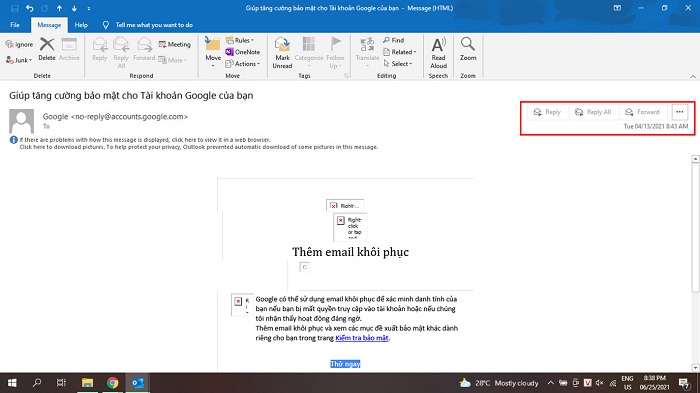Click Reply All in the ribbon
This screenshot has width=700, height=393.
coord(121,52)
